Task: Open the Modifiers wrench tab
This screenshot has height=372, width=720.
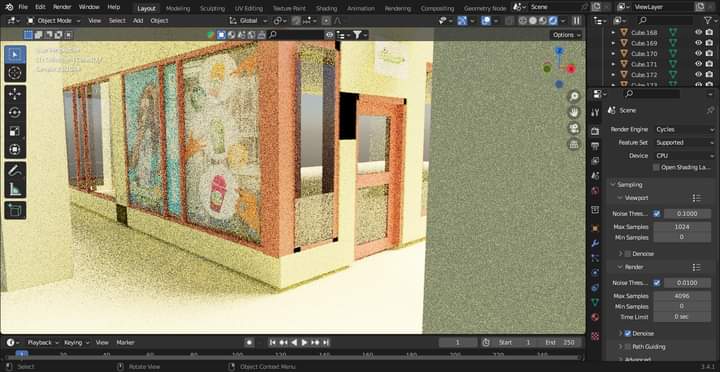Action: coord(595,243)
